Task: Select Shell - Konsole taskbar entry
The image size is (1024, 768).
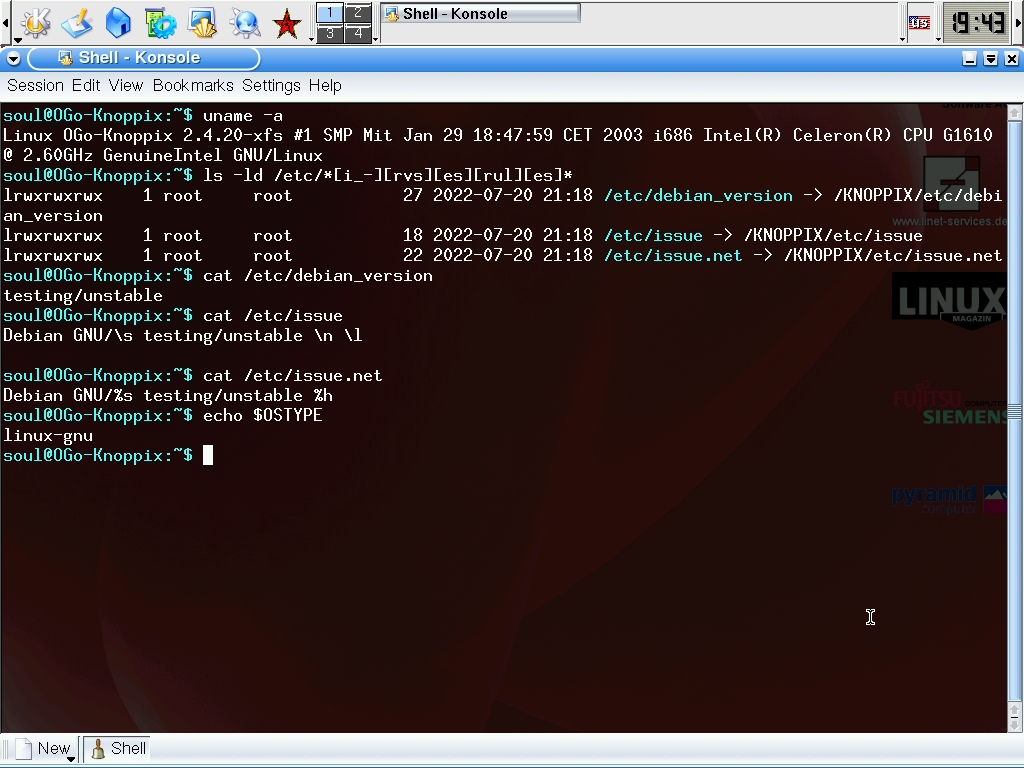Action: (x=481, y=14)
